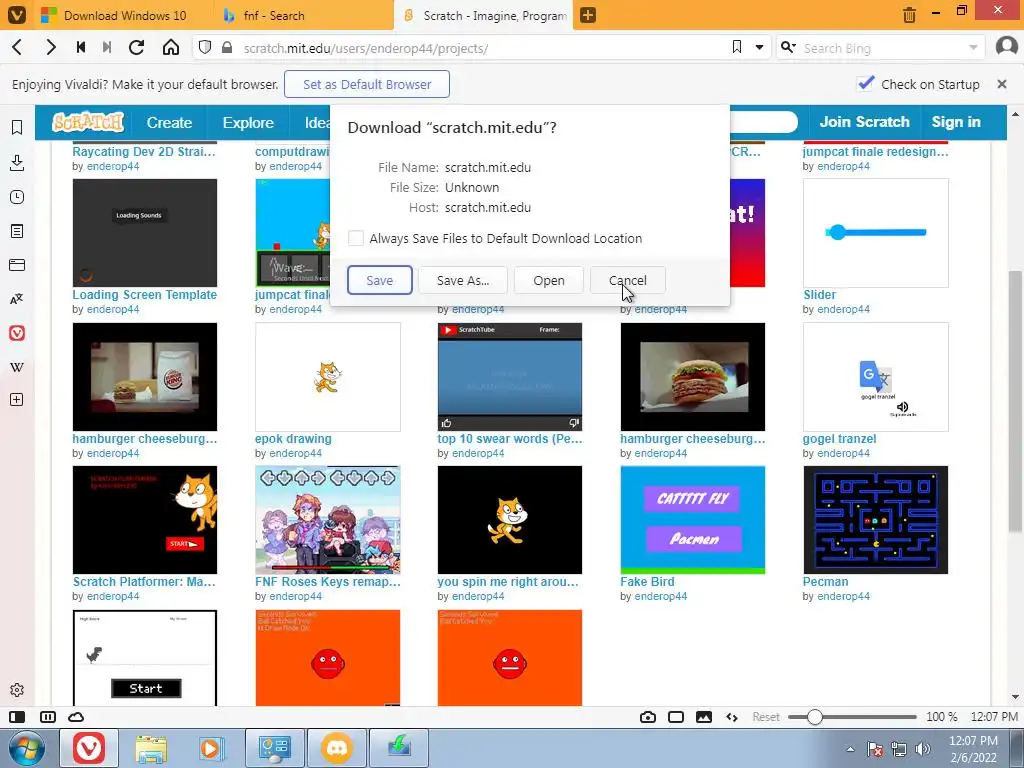Screen dimensions: 1024x768
Task: Click the tab tiling status bar icon
Action: (48, 717)
